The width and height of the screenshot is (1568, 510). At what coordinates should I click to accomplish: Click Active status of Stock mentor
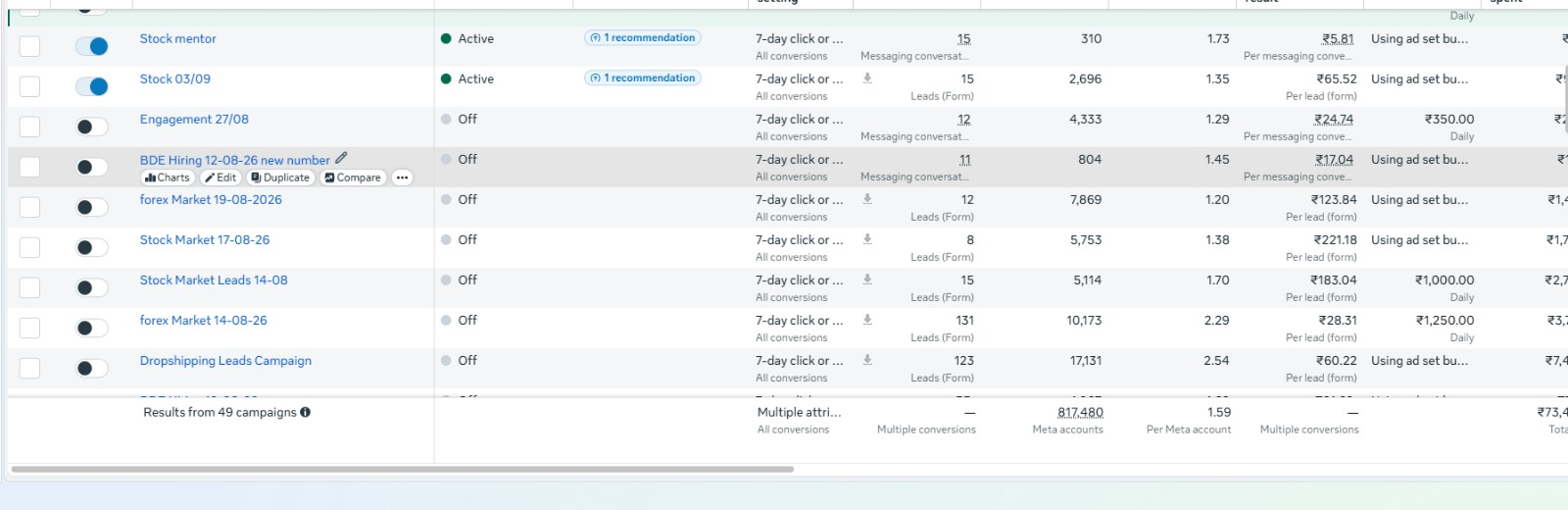point(467,38)
